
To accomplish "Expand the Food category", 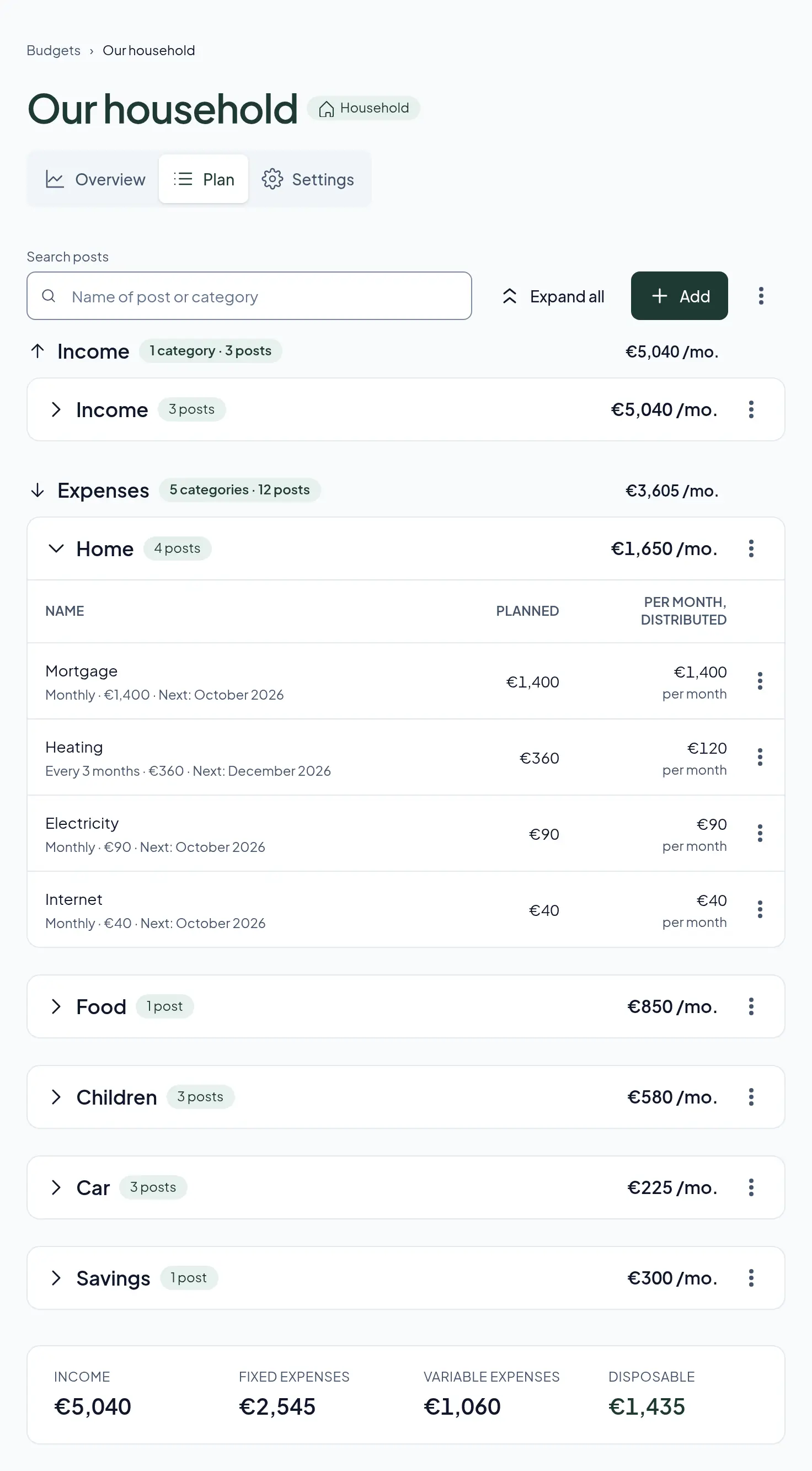I will [x=56, y=1006].
